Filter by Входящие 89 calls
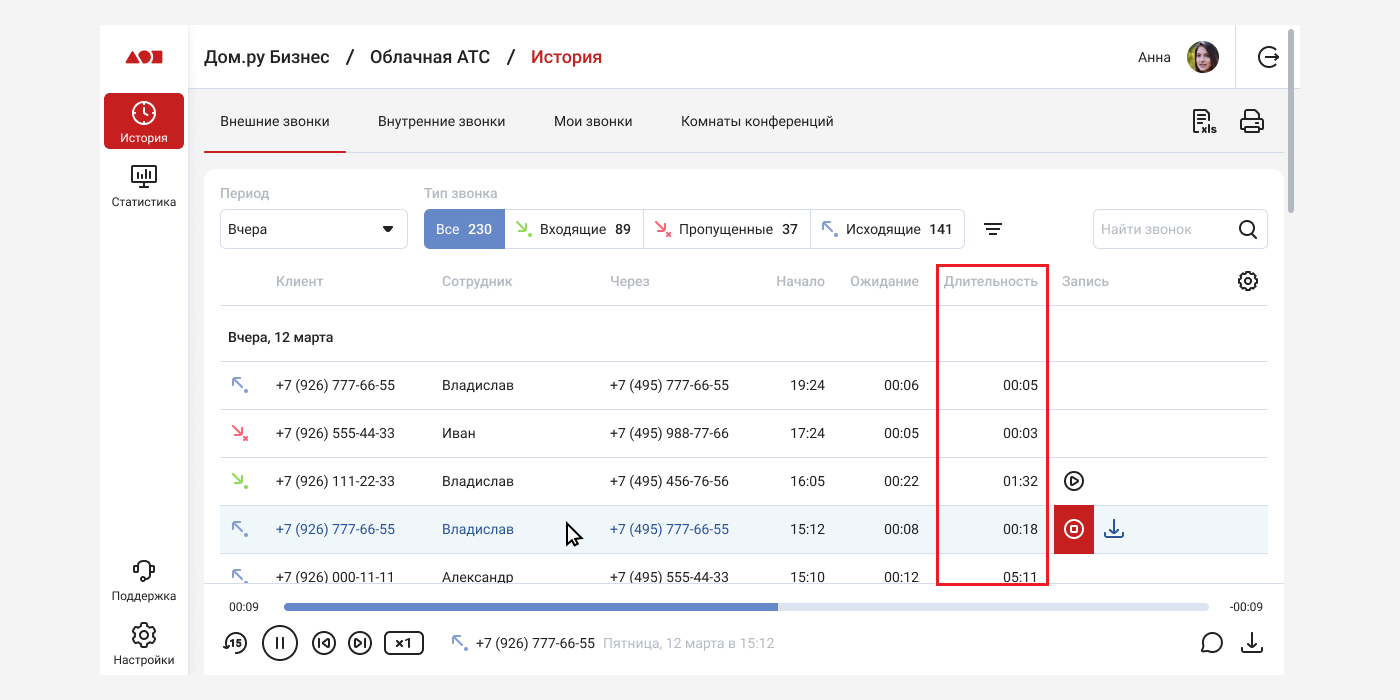Screen dimensions: 1400x700 tap(574, 229)
